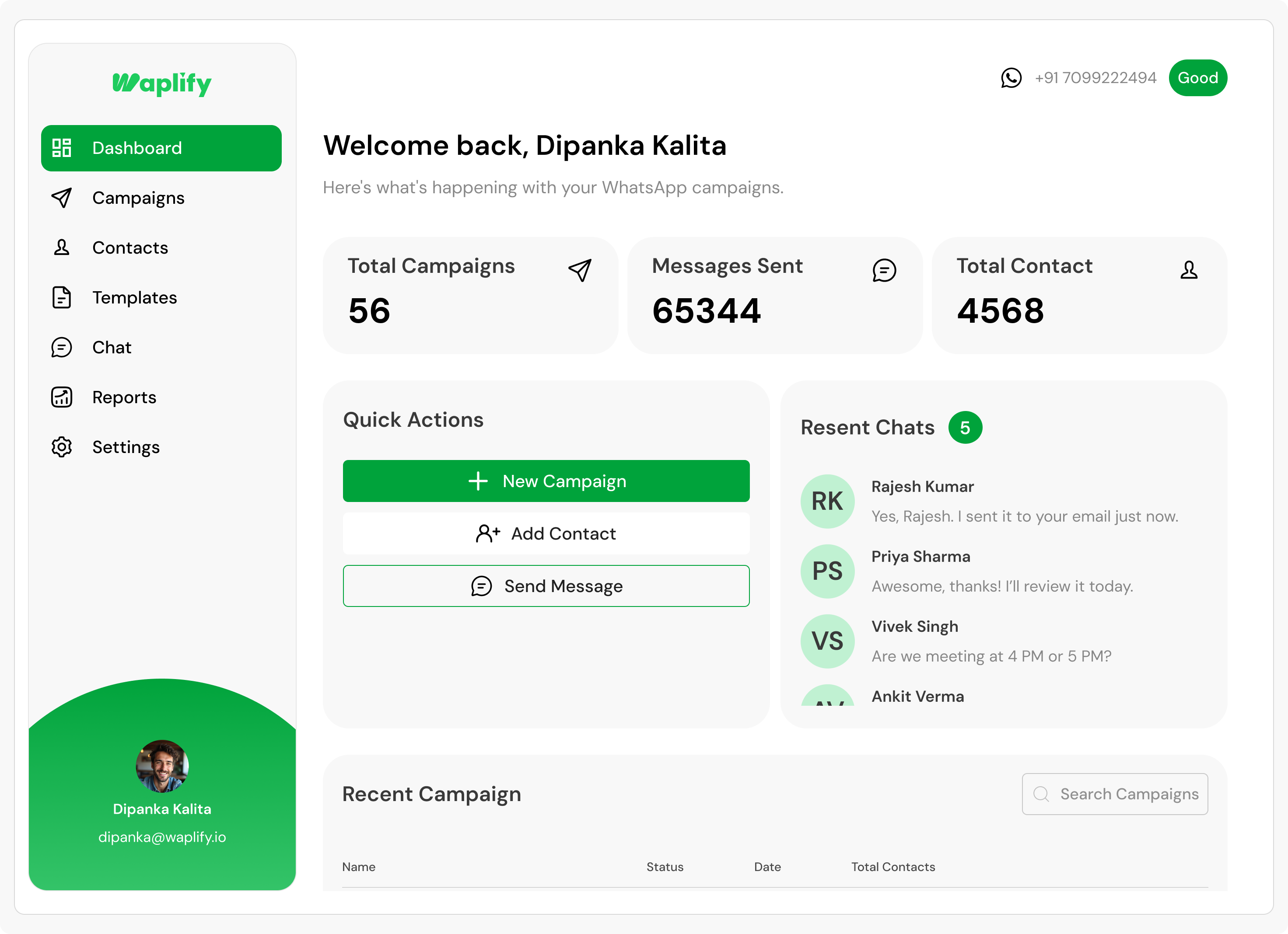Click the paper plane icon on Total Campaigns card
The width and height of the screenshot is (1288, 934).
(x=579, y=271)
